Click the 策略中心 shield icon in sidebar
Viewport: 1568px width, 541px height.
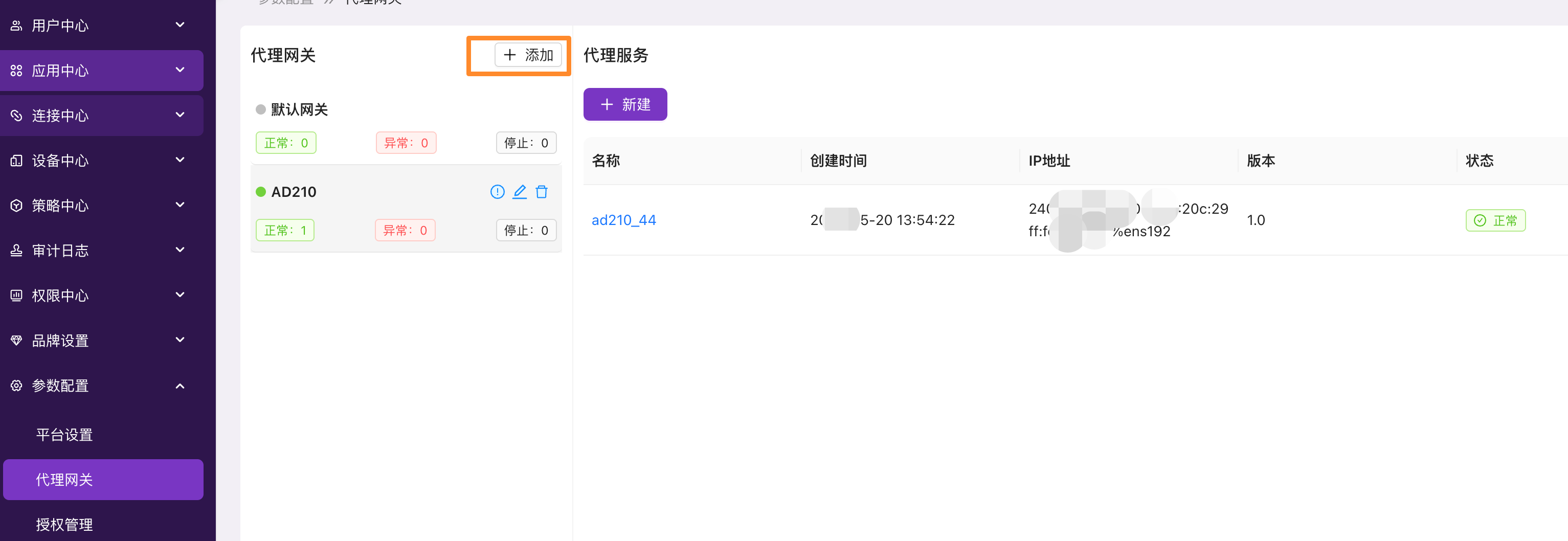pos(16,206)
